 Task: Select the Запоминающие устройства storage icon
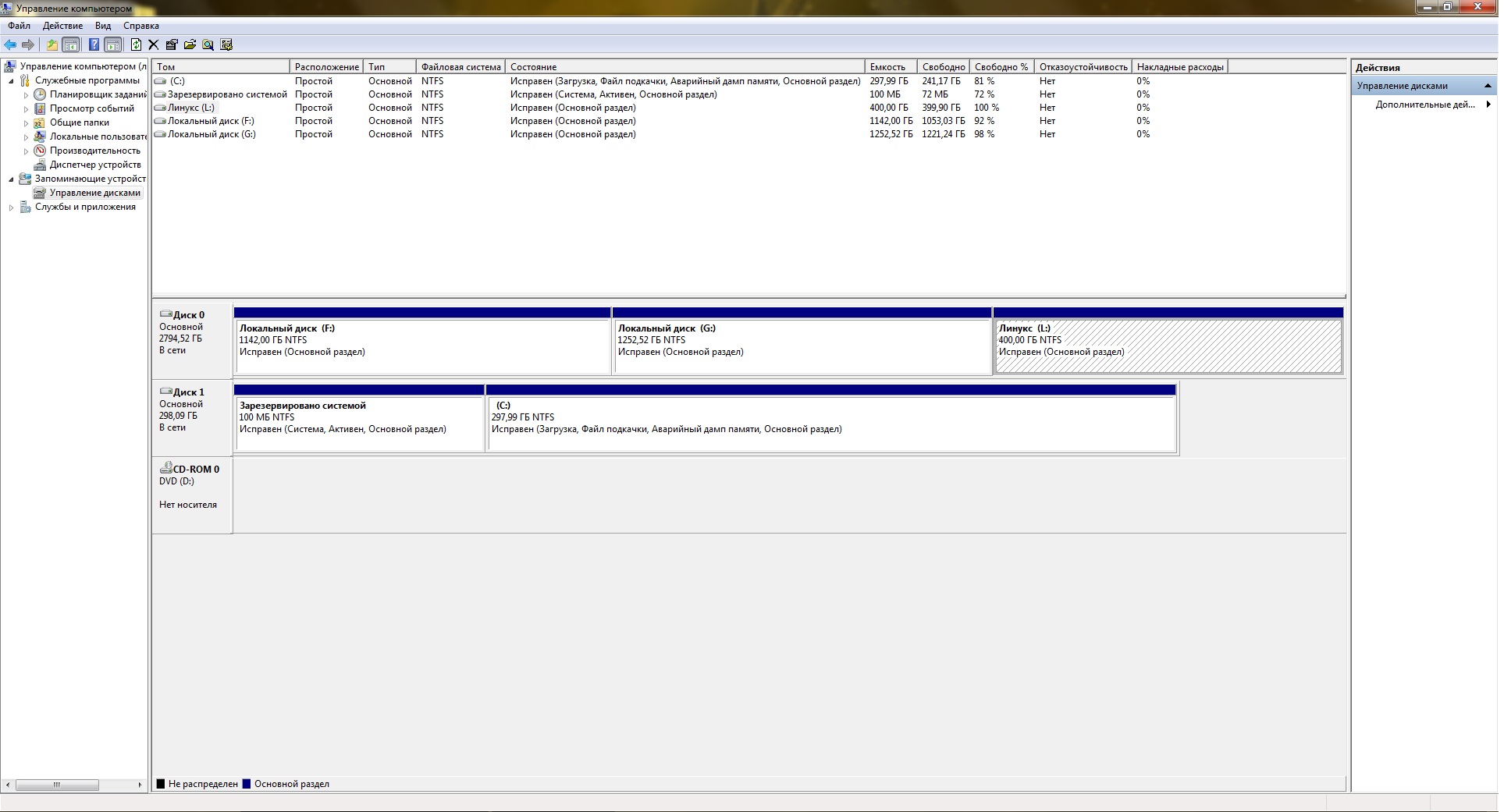coord(25,179)
